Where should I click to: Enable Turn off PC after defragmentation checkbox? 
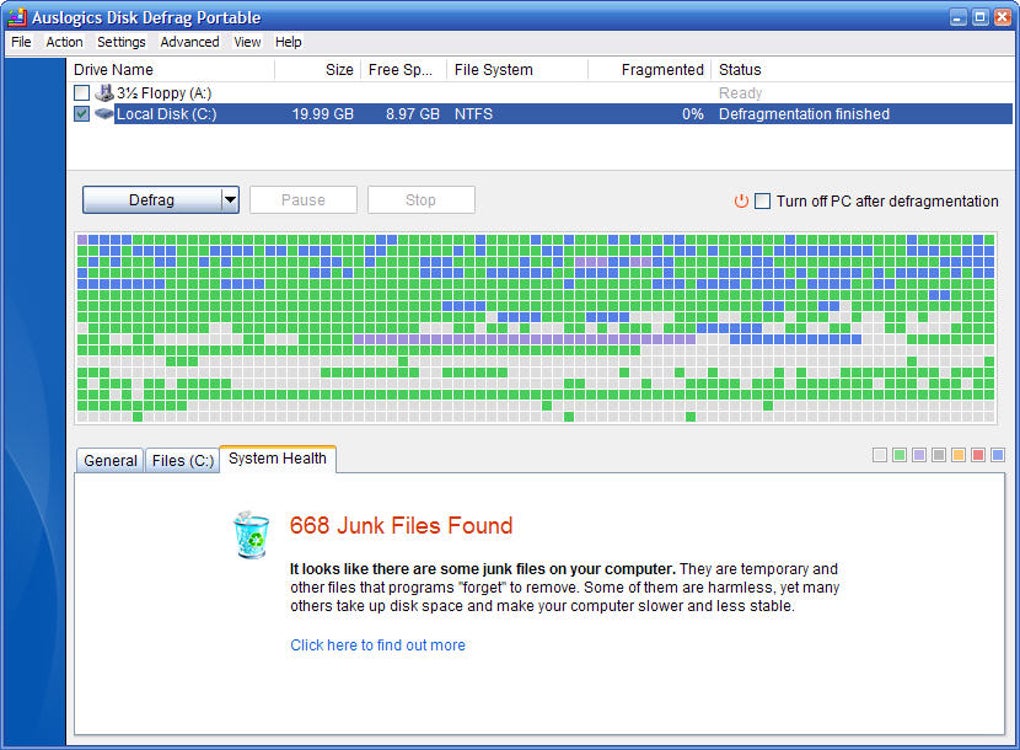tap(762, 201)
